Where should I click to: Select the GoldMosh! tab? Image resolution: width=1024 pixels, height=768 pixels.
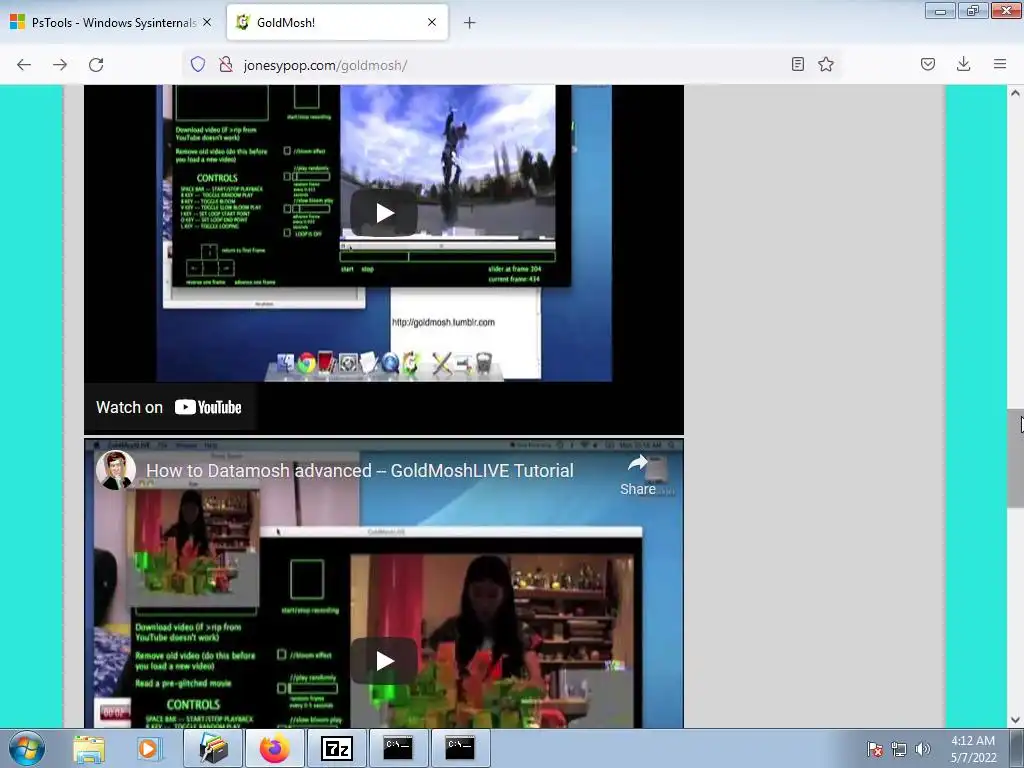337,23
